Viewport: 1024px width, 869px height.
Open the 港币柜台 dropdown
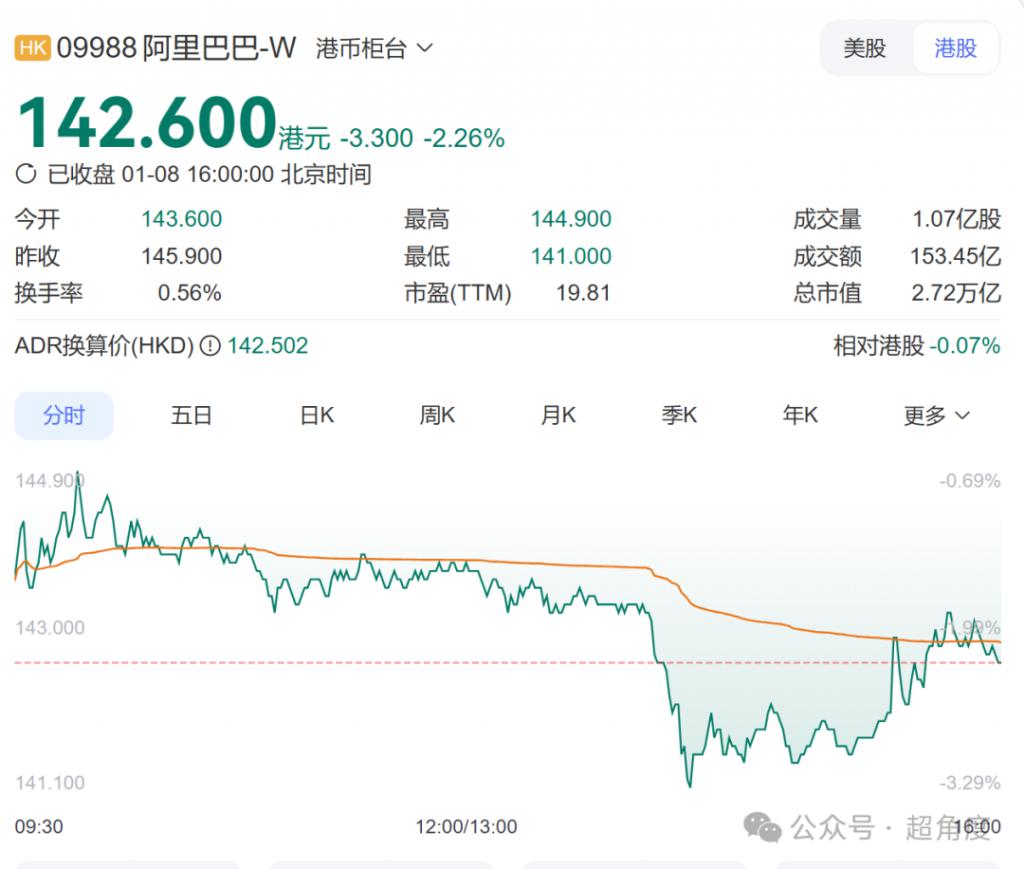[374, 48]
